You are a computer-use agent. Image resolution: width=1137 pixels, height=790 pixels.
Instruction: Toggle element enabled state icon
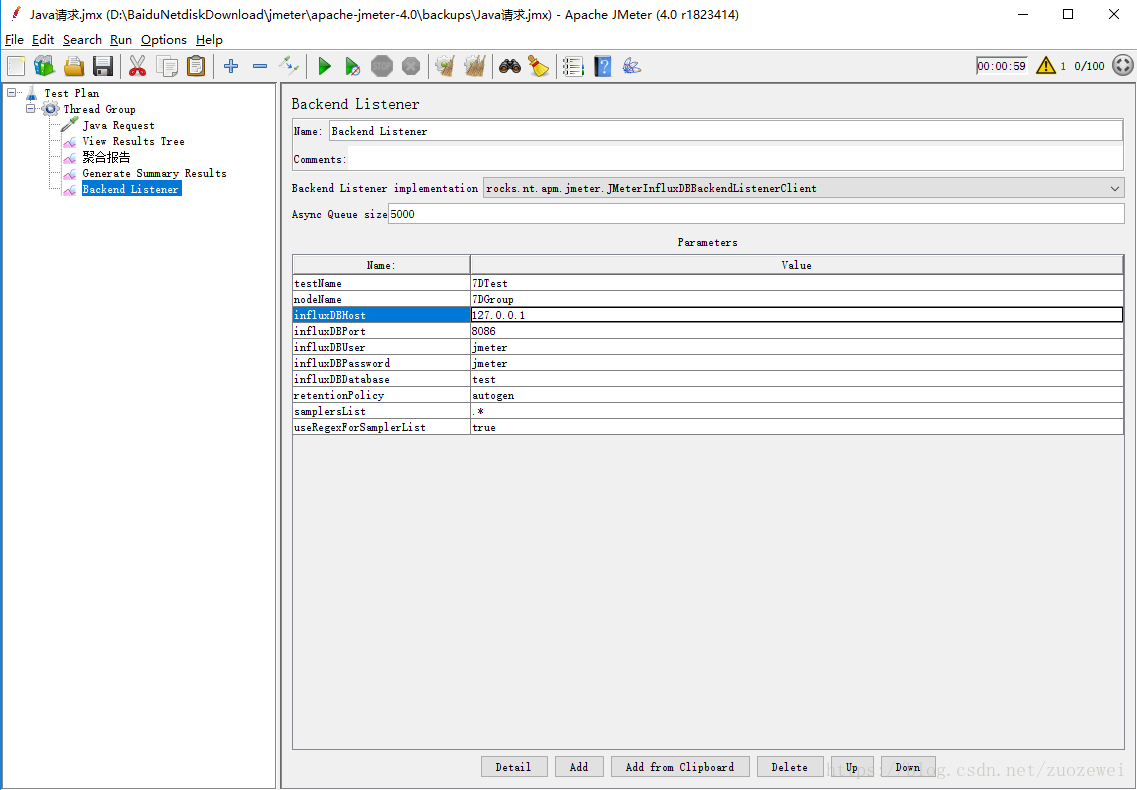click(289, 66)
